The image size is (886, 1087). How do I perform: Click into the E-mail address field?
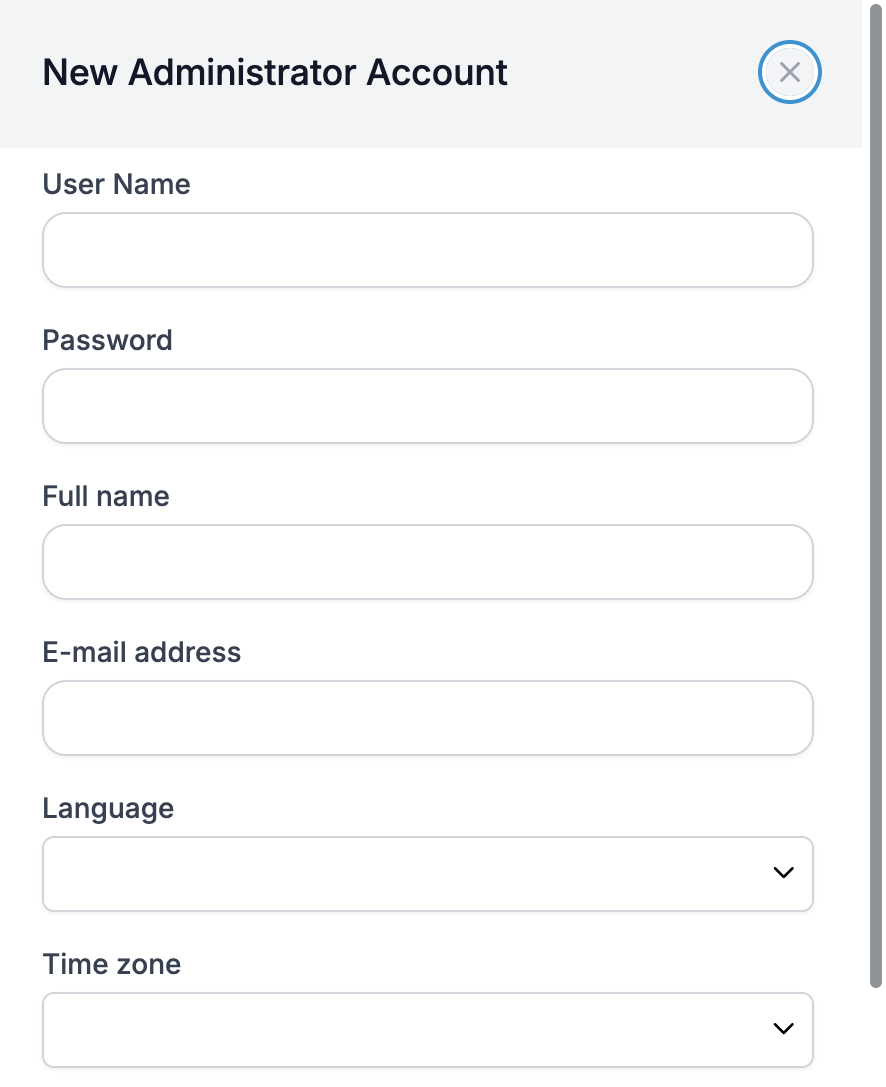pyautogui.click(x=428, y=718)
